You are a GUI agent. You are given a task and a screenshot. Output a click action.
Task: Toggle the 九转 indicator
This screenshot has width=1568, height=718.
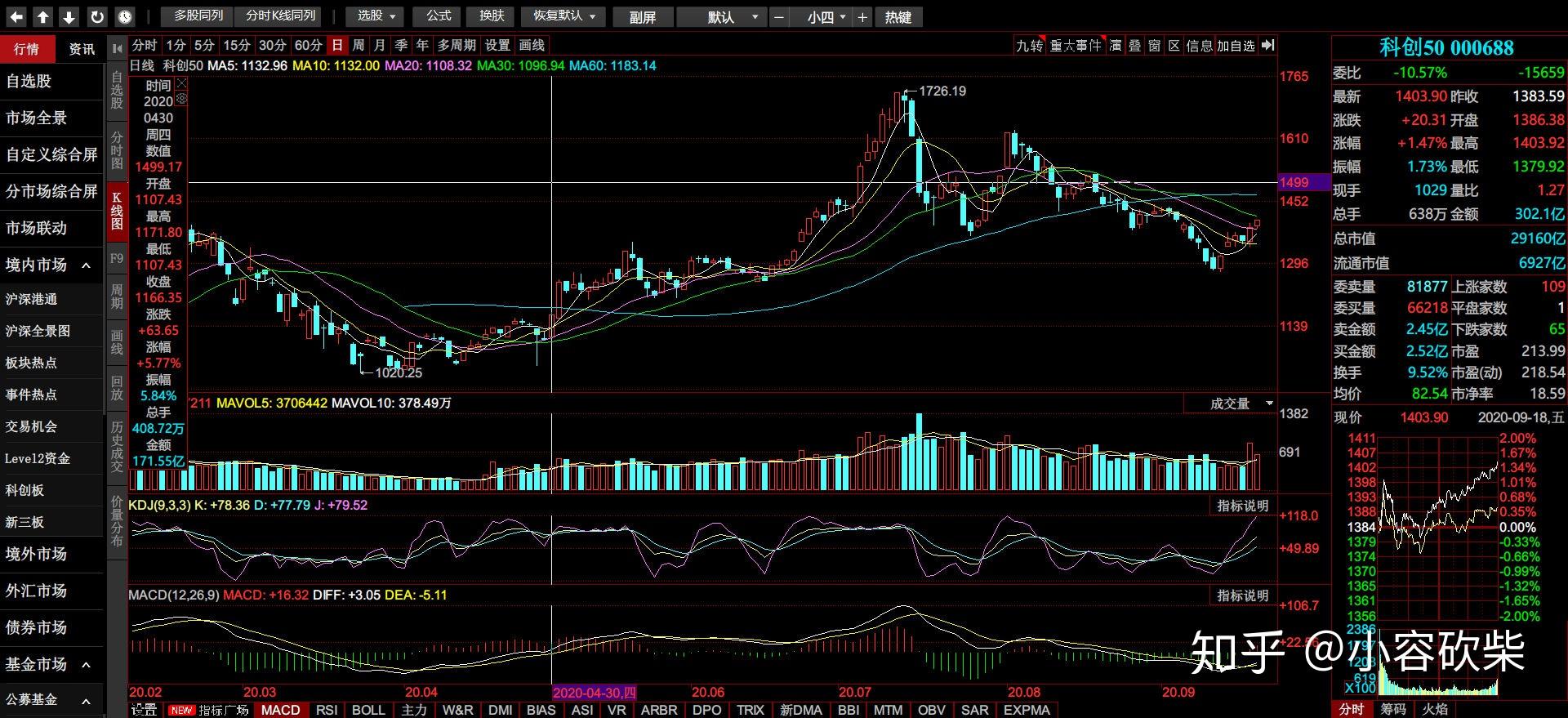coord(1029,46)
